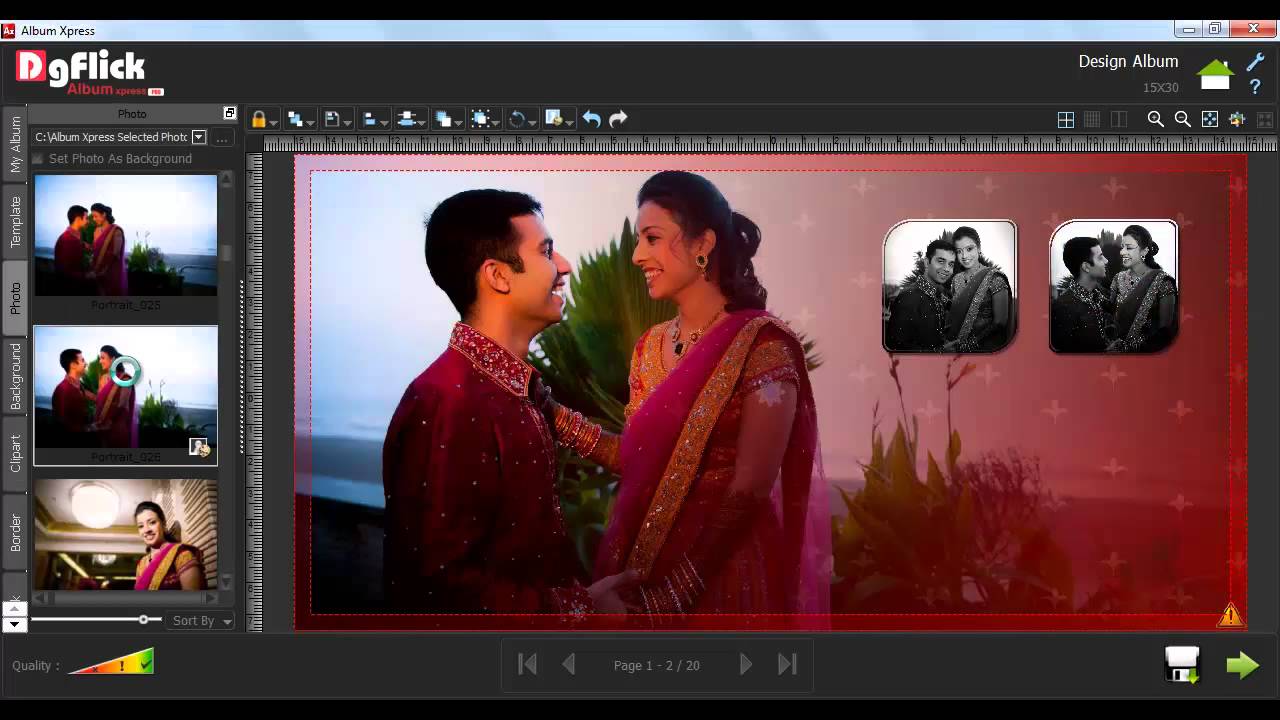Open the align dropdown arrow
The image size is (1280, 720).
pos(384,122)
